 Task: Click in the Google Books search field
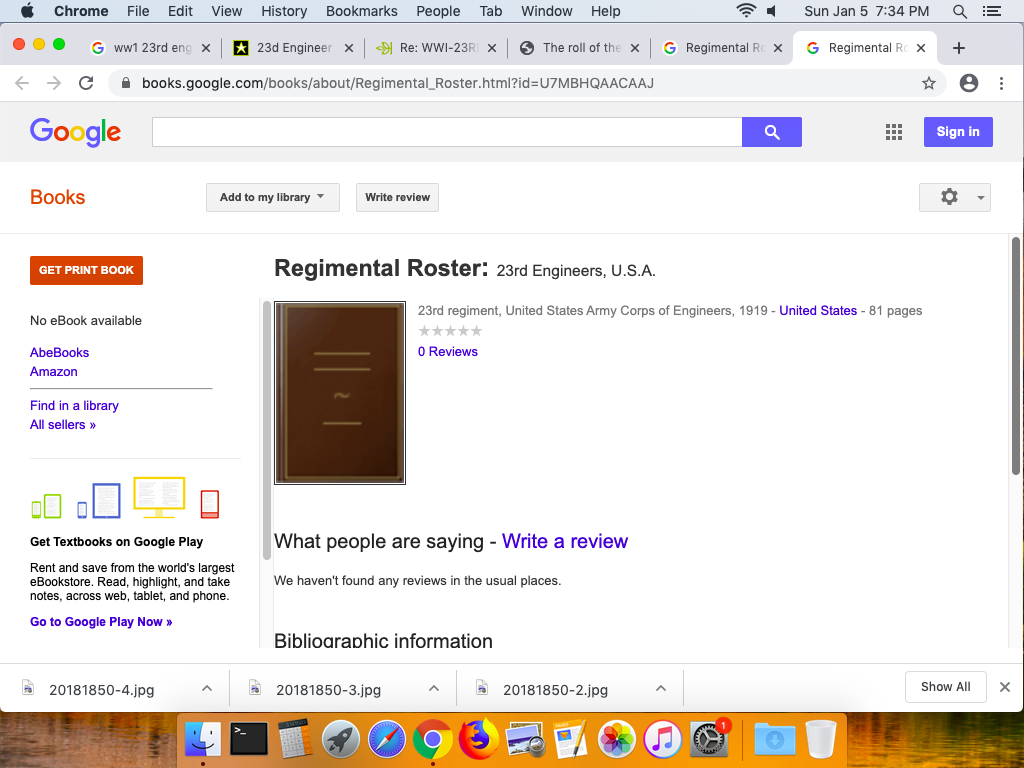(446, 132)
